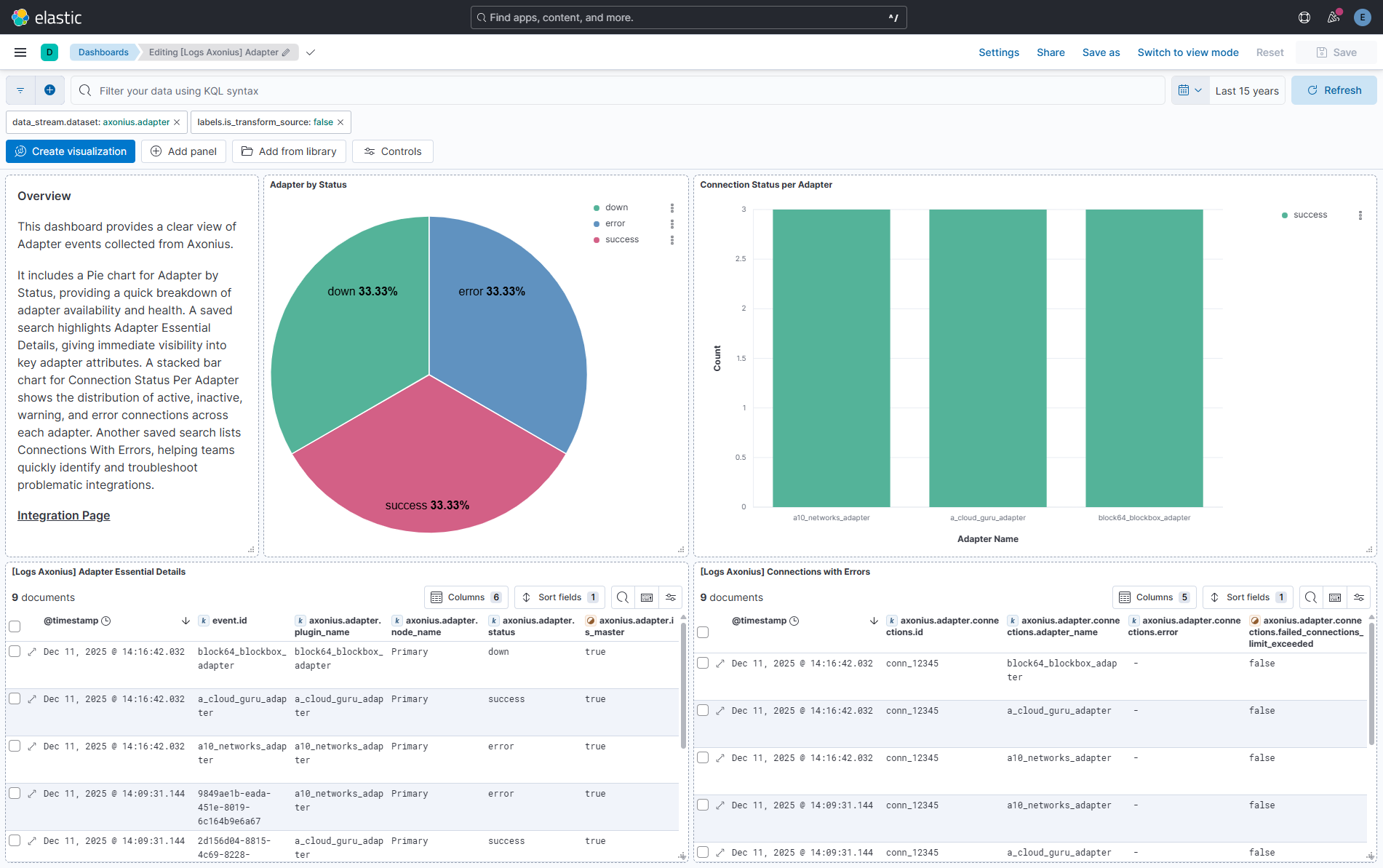The width and height of the screenshot is (1383, 868).
Task: Click Reset in top navigation
Action: [1270, 52]
